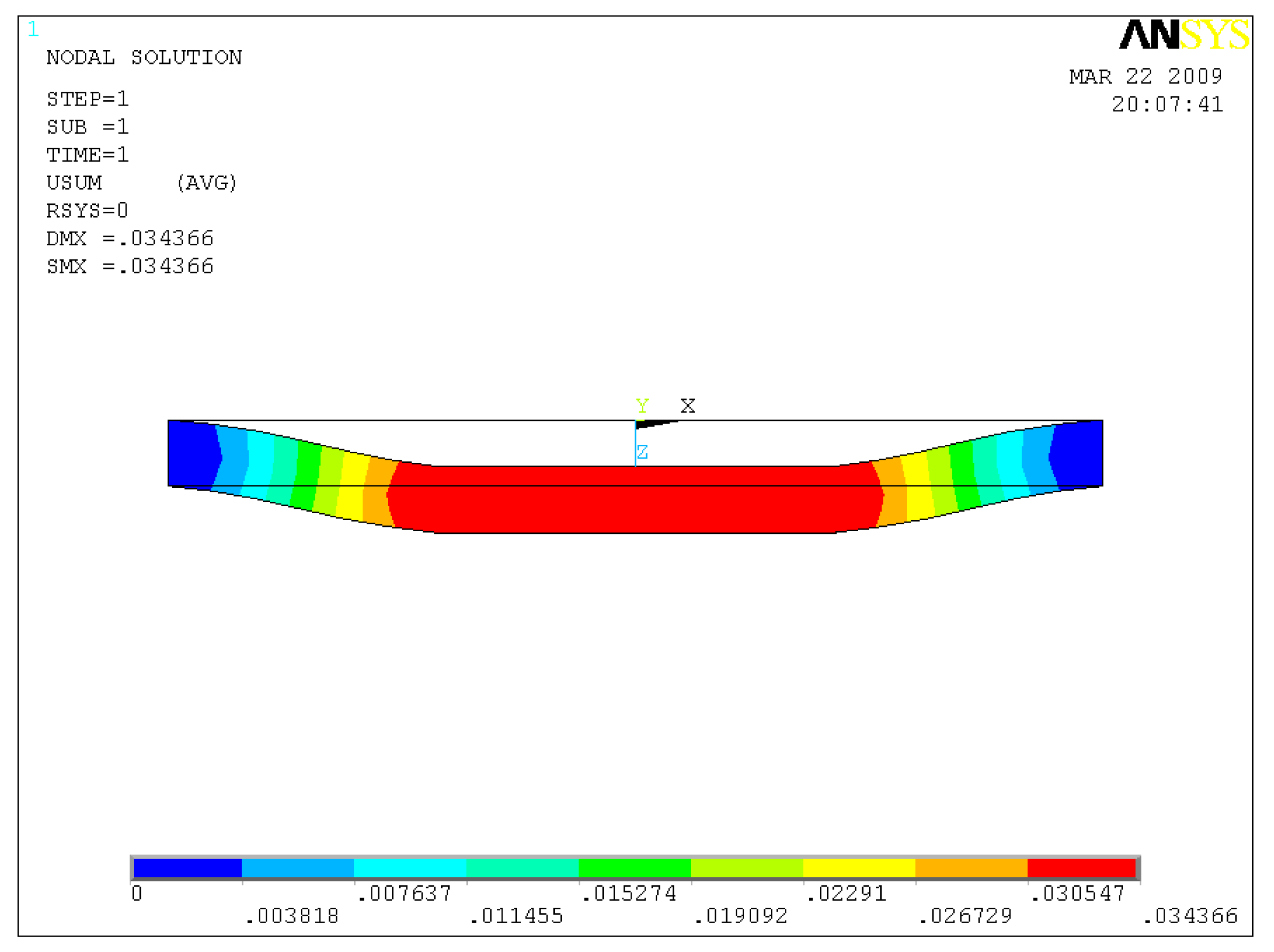
Task: Click the .015274 legend value label
Action: 628,894
